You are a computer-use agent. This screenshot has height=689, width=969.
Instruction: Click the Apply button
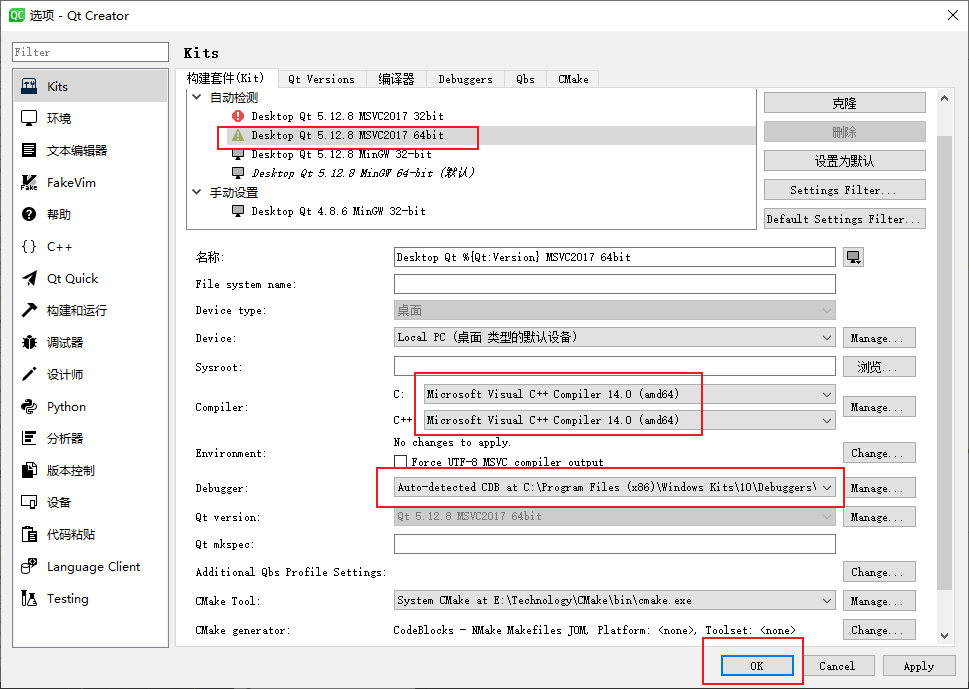click(x=918, y=666)
